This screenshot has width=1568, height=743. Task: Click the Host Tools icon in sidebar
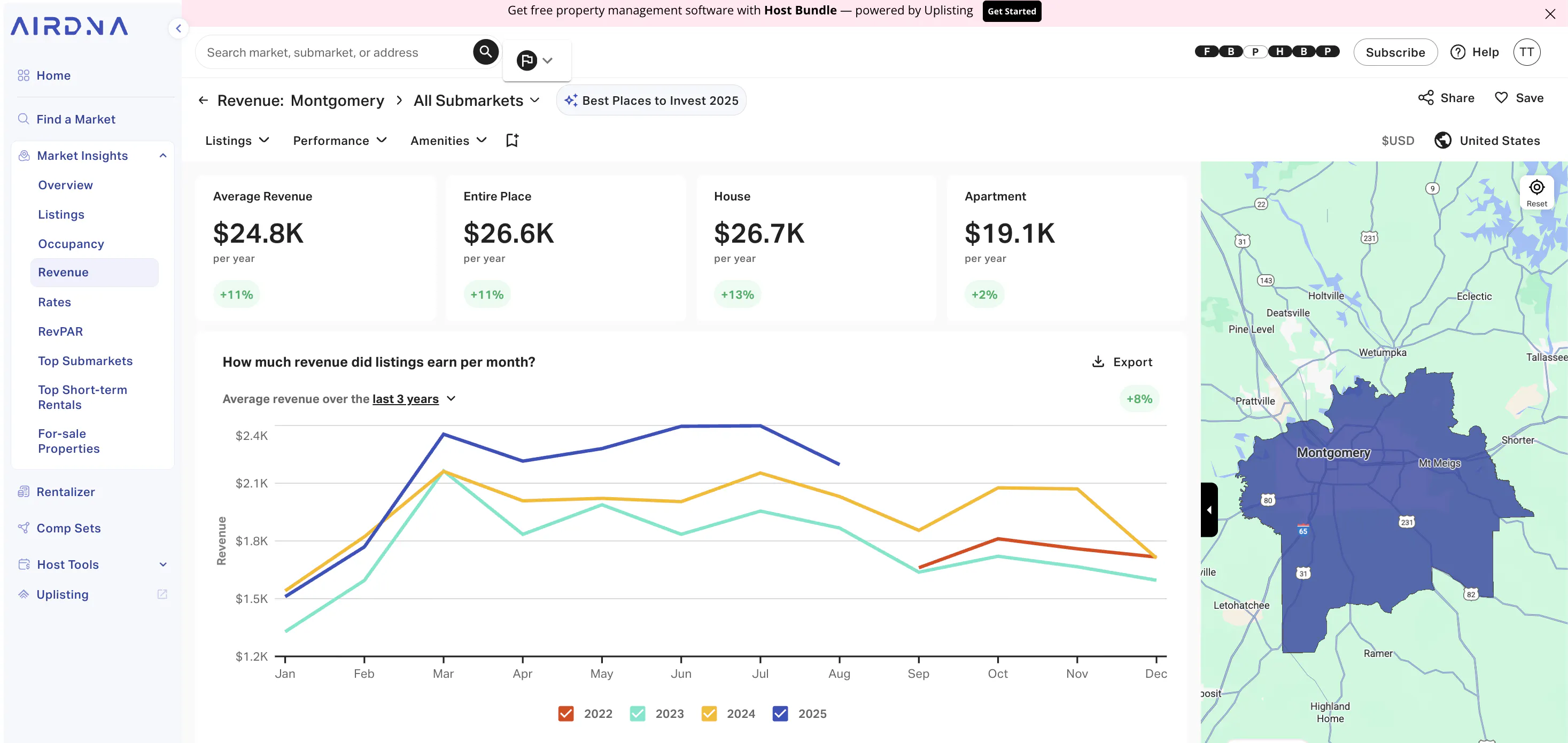(x=25, y=564)
